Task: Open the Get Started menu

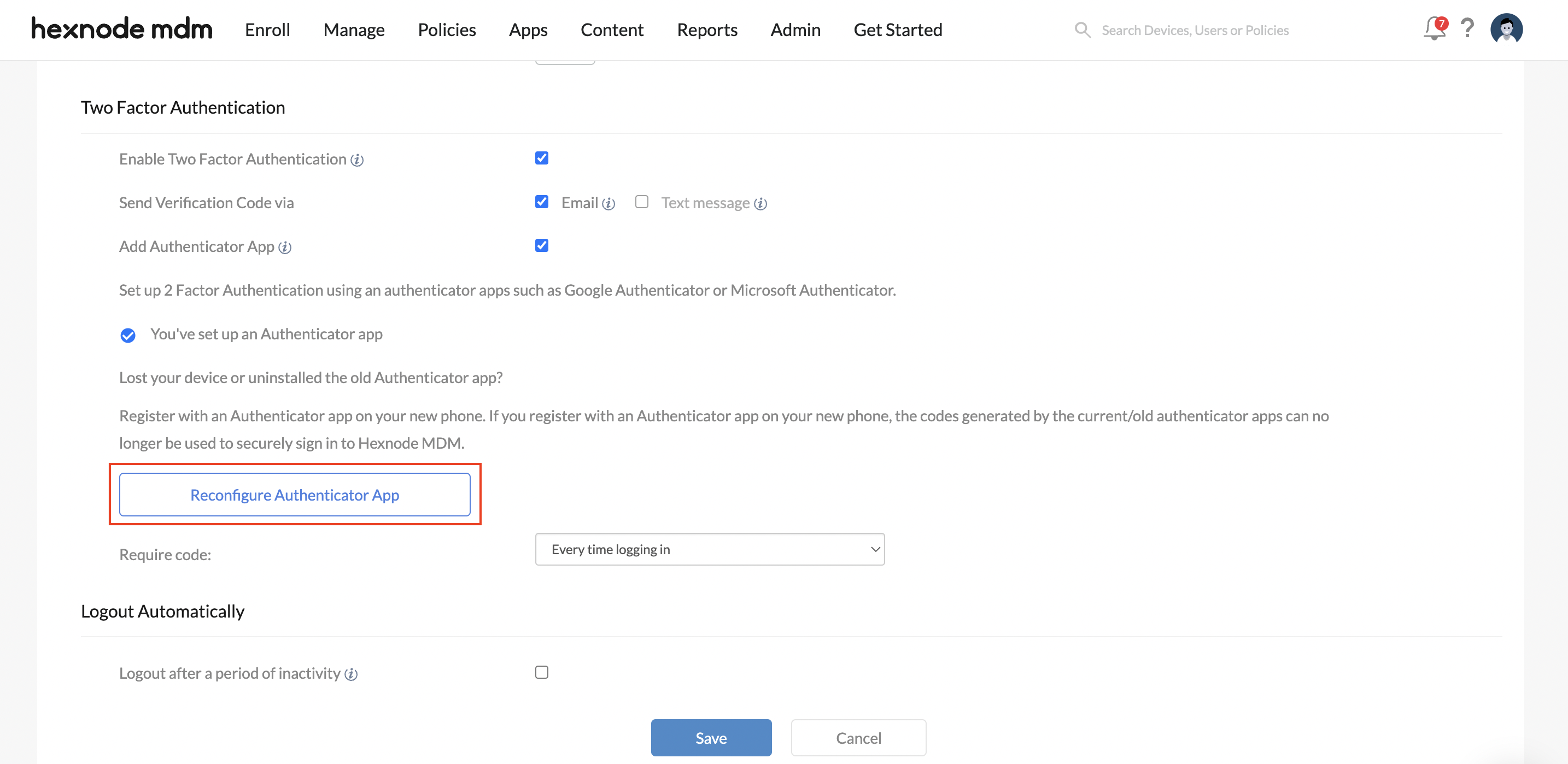Action: coord(898,30)
